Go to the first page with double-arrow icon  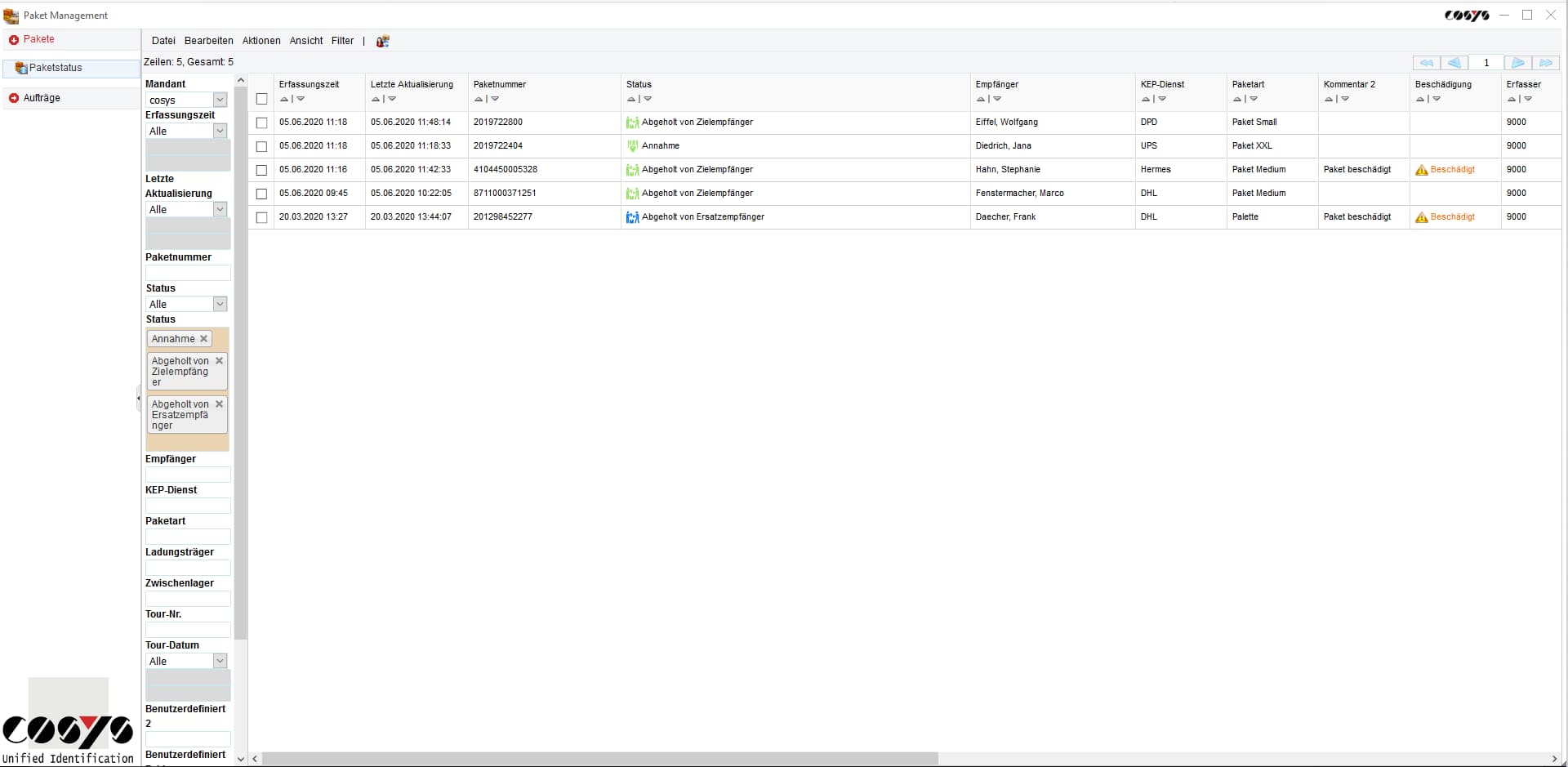tap(1427, 62)
